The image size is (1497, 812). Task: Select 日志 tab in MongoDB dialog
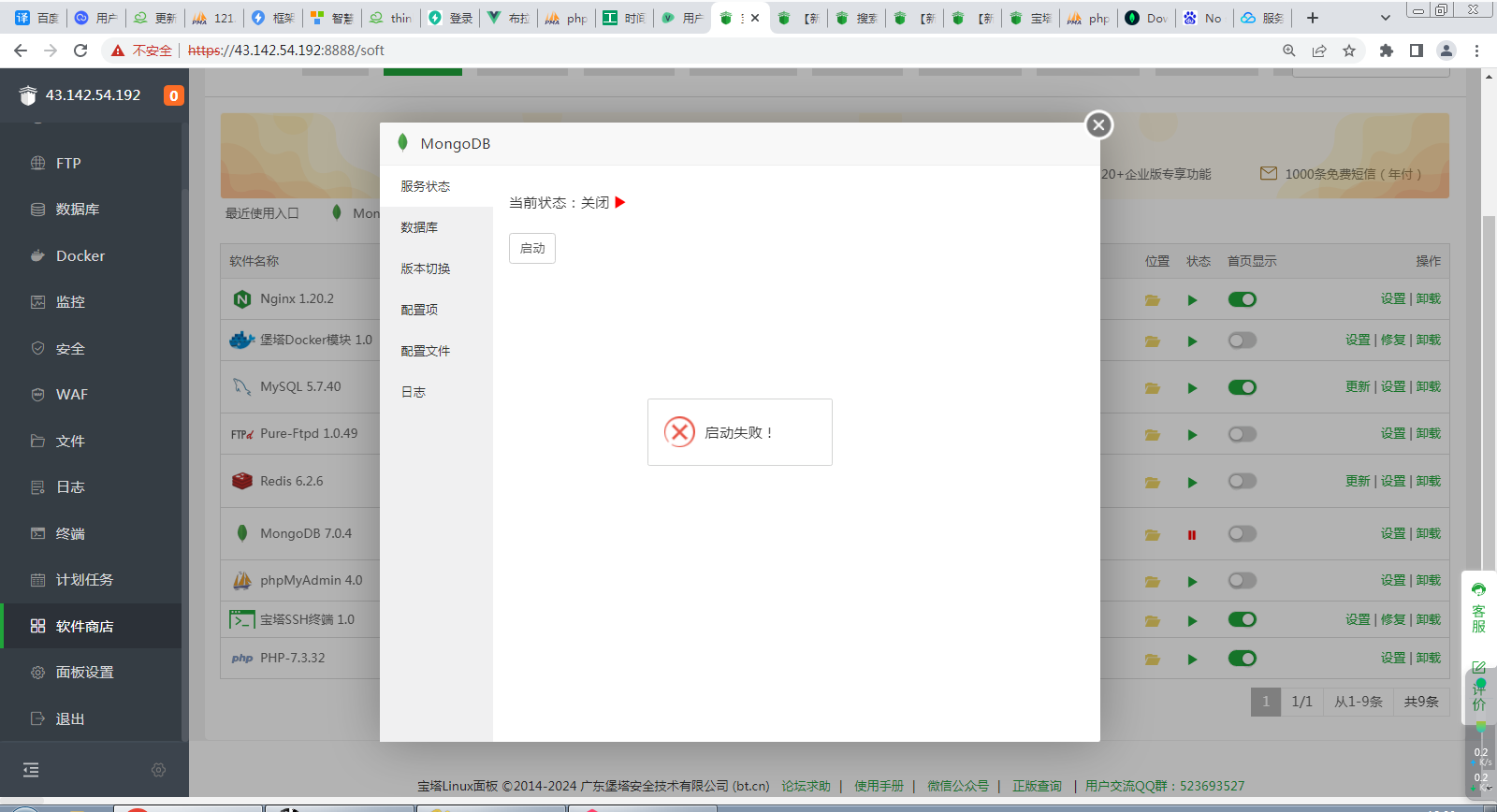(x=436, y=392)
